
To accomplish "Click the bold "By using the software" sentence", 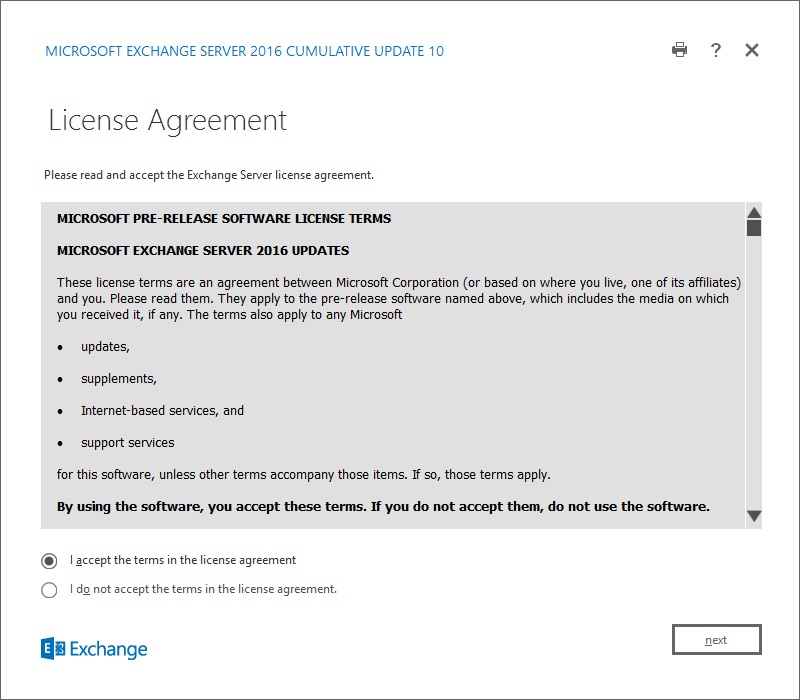I will [x=383, y=507].
